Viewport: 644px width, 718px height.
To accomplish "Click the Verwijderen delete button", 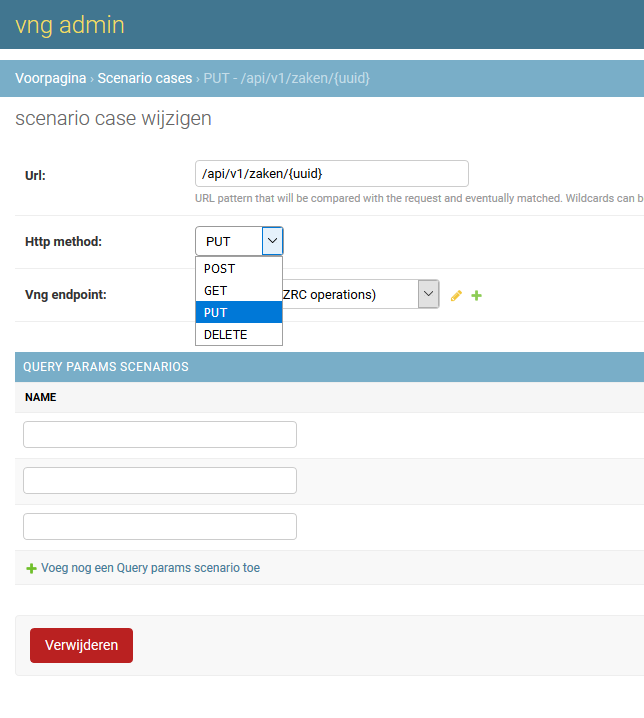I will point(82,645).
